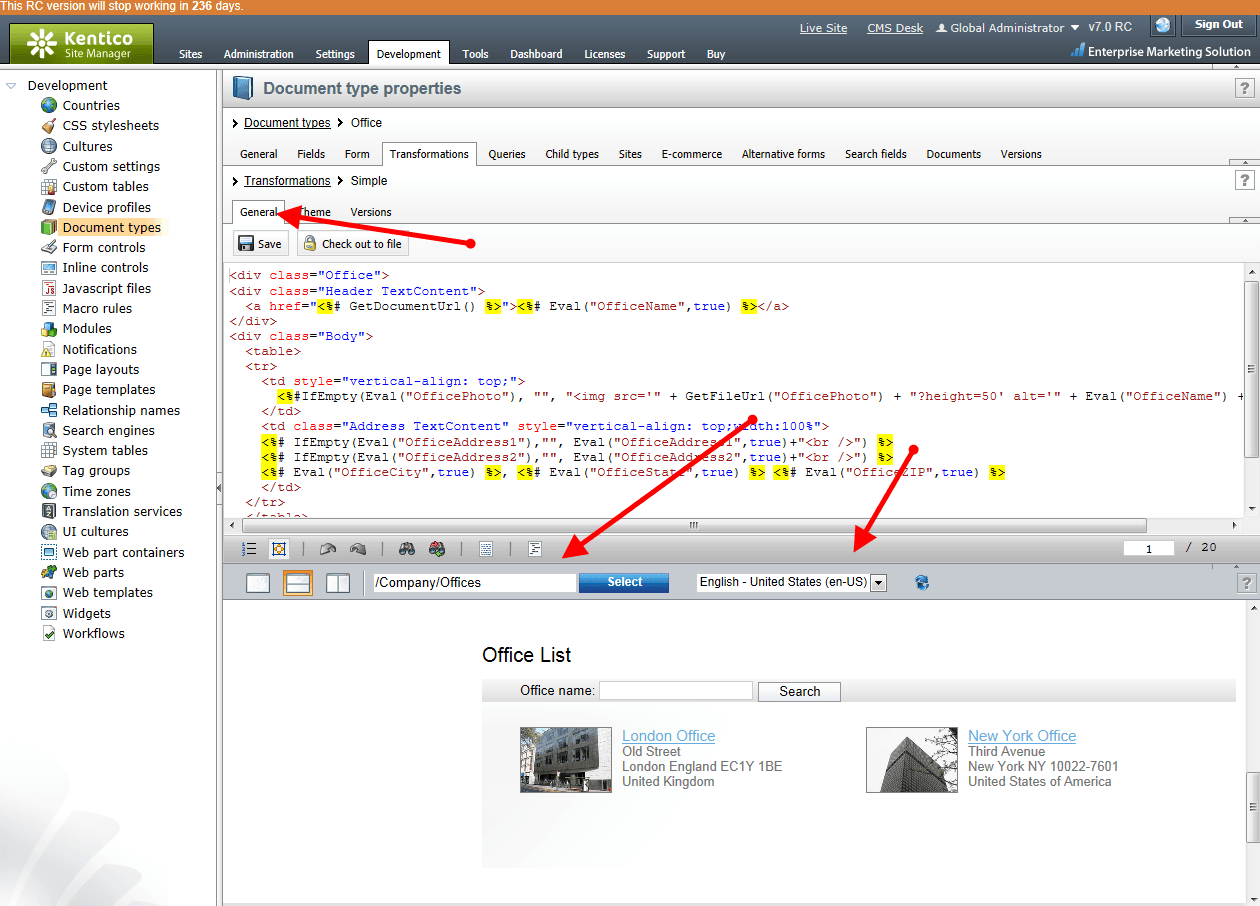Click the blue lined-page icon in editor toolbar
This screenshot has width=1260, height=906.
pyautogui.click(x=486, y=549)
